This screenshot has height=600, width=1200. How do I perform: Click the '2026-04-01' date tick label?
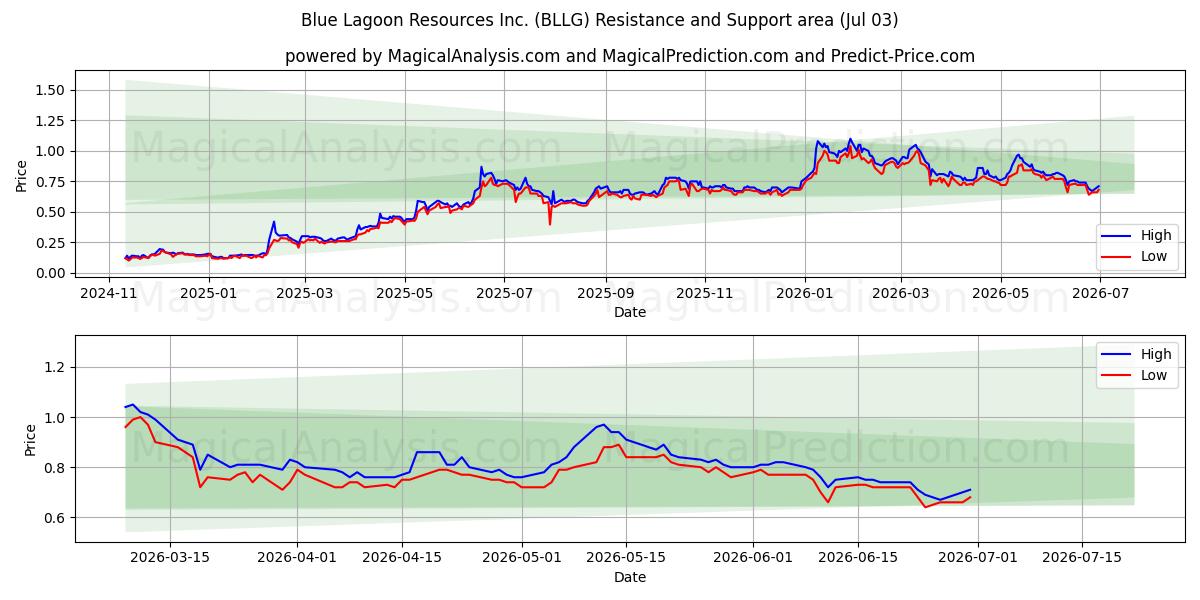(x=298, y=558)
